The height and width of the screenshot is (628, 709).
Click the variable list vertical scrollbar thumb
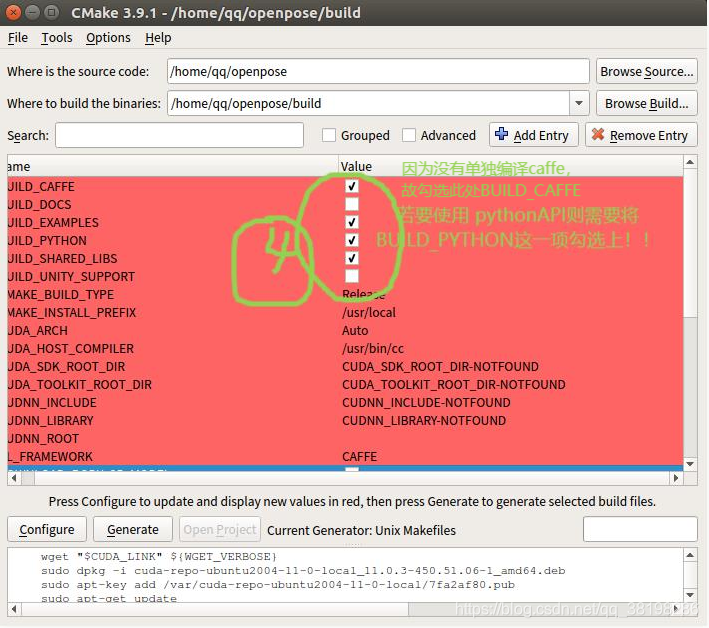click(690, 244)
